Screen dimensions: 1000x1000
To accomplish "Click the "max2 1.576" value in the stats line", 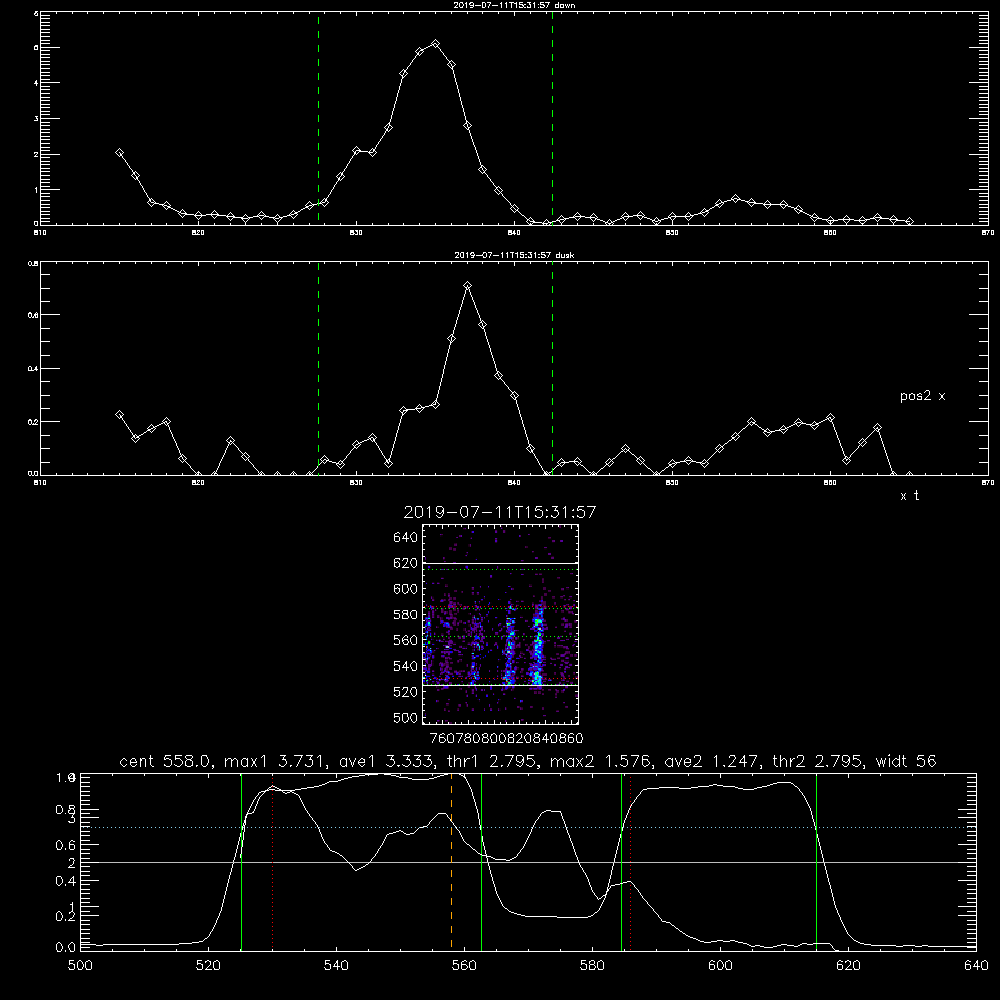I will click(600, 761).
